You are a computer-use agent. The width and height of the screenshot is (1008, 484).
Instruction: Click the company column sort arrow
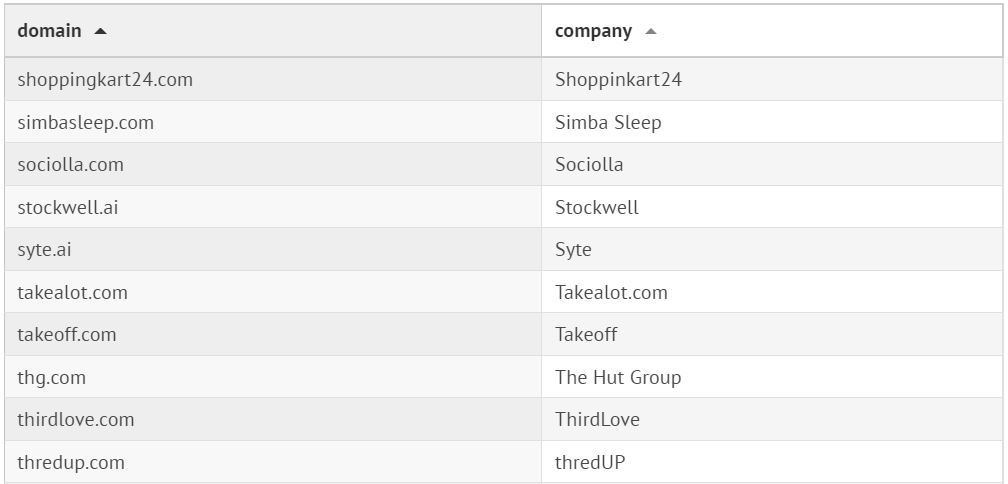pyautogui.click(x=651, y=31)
